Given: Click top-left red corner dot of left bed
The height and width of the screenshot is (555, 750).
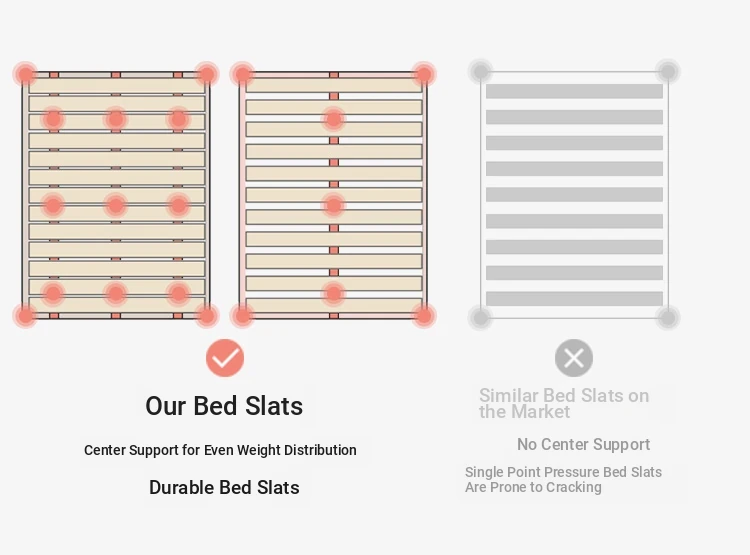Looking at the screenshot, I should pyautogui.click(x=25, y=74).
